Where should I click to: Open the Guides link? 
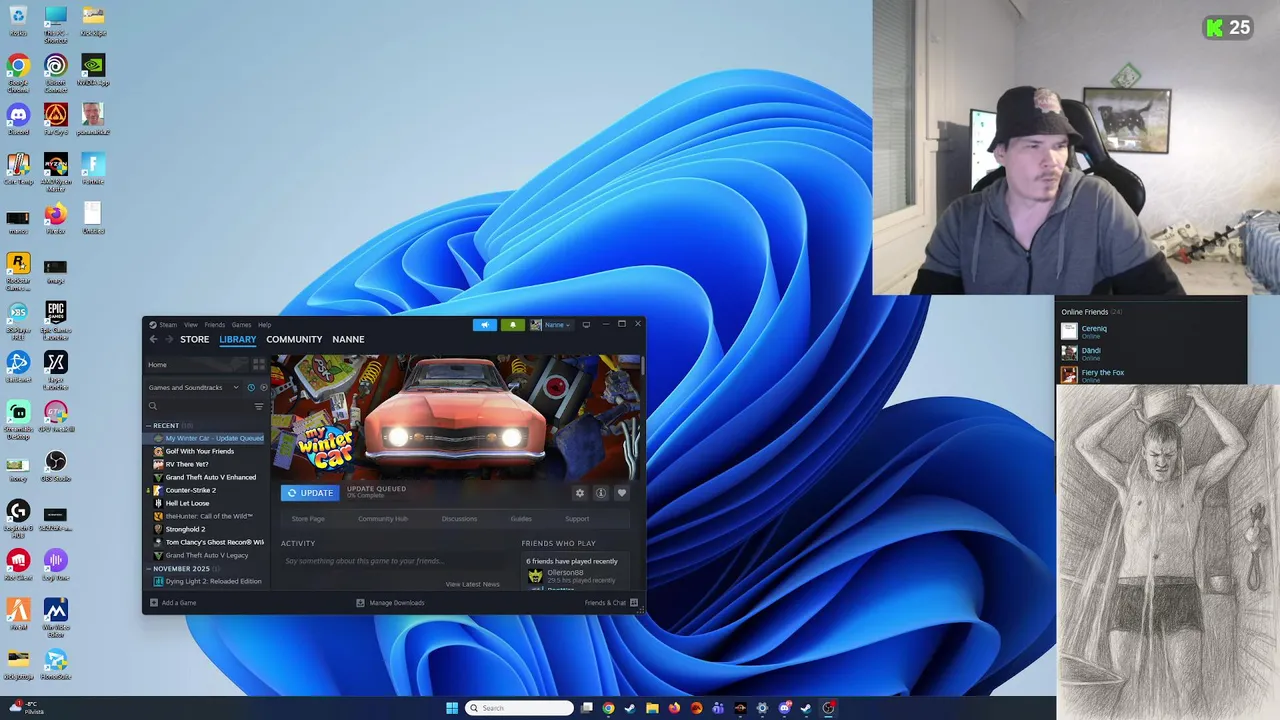(x=521, y=519)
